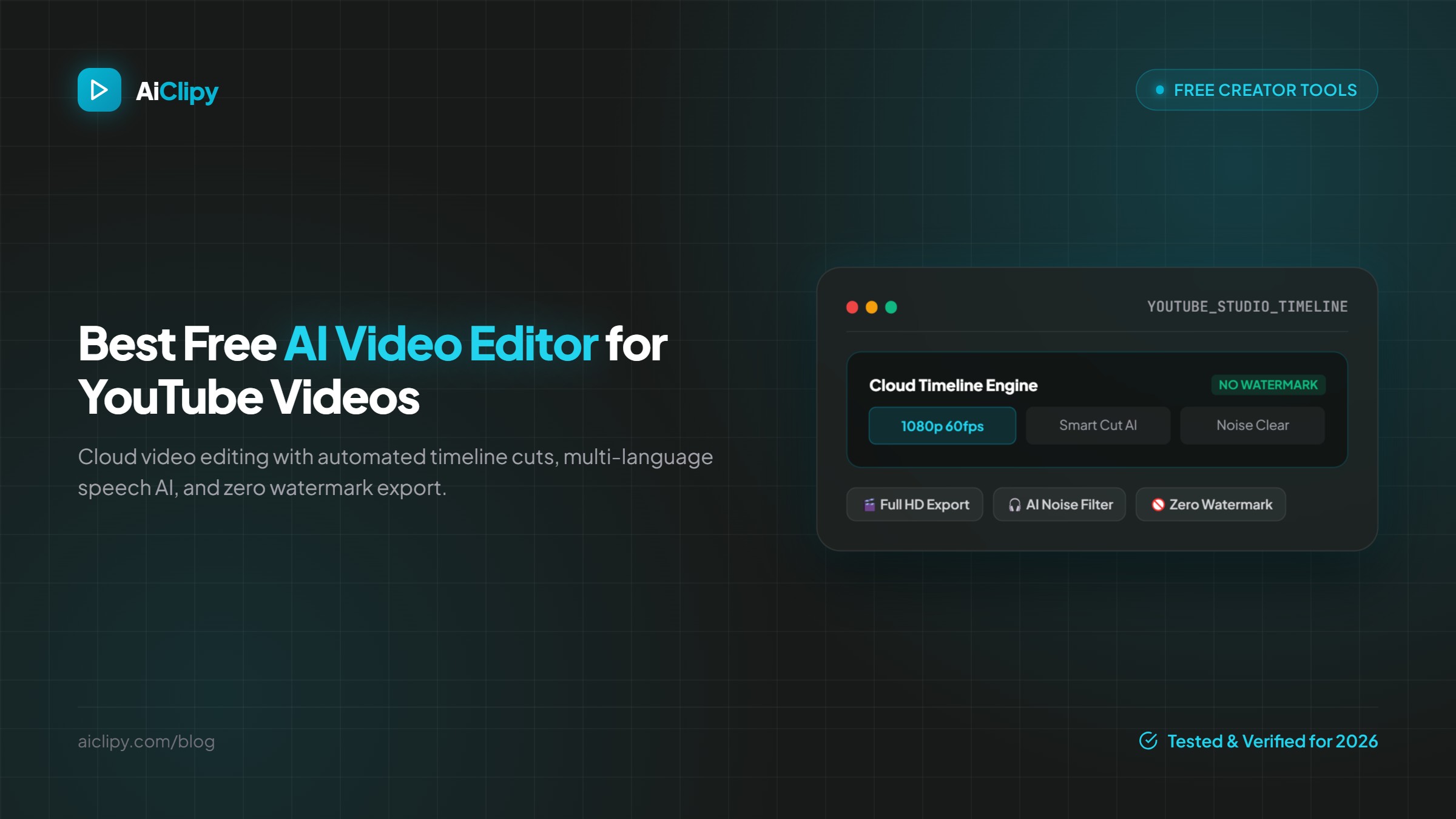Click the green window dot

891,307
